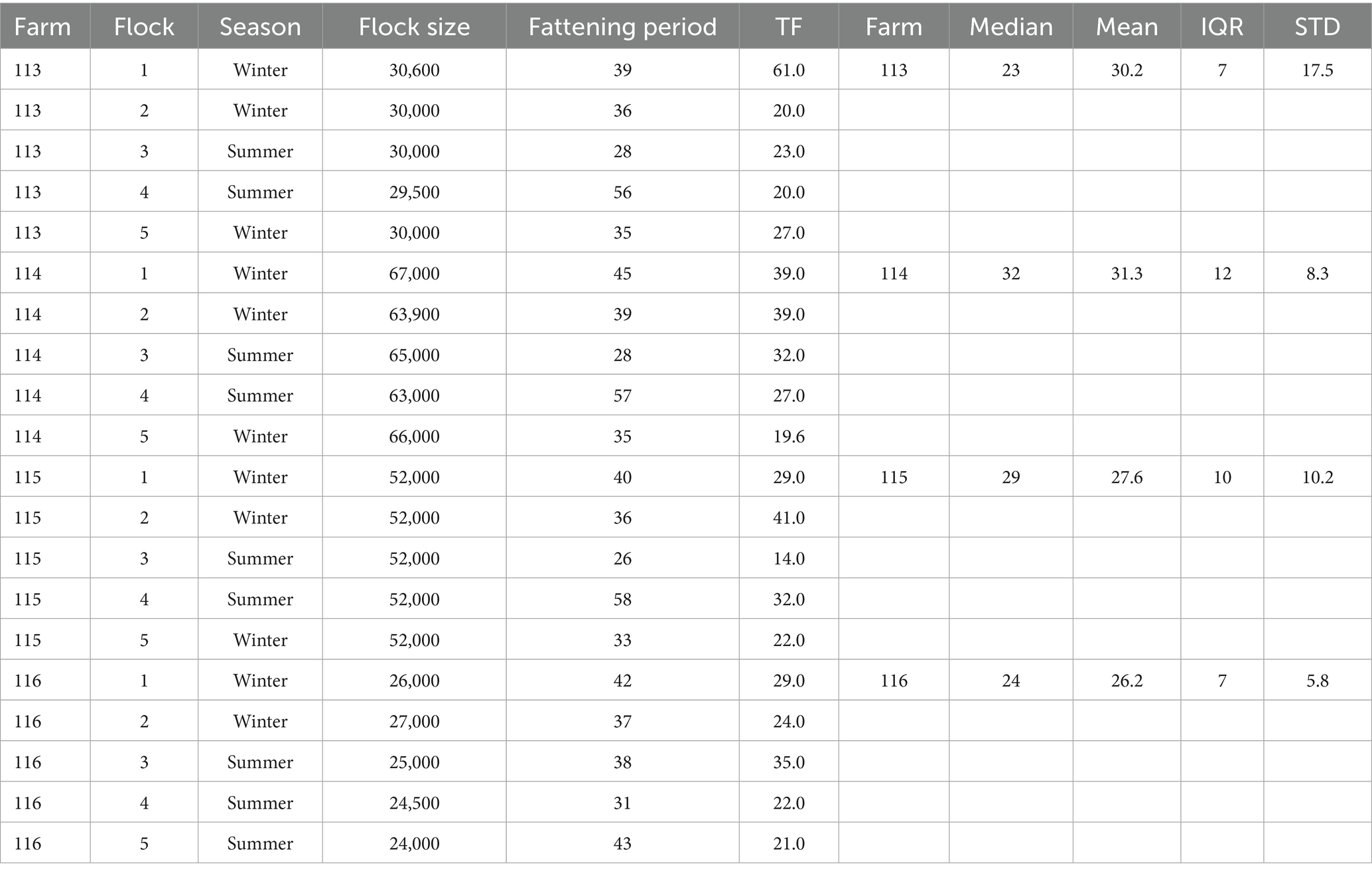Select the TF value 14.0
1372x875 pixels.
(x=788, y=559)
